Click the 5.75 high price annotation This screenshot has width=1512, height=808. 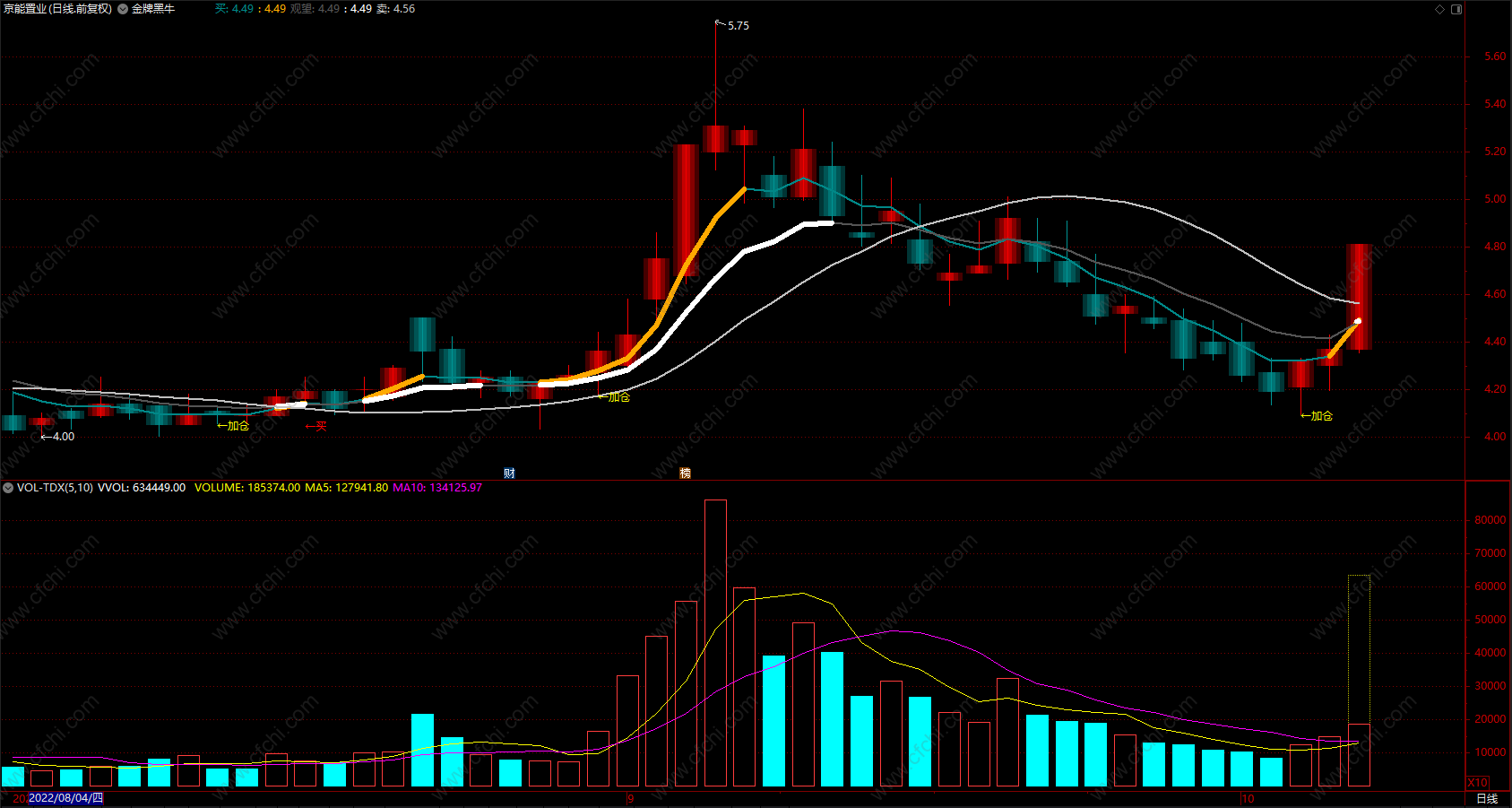739,26
